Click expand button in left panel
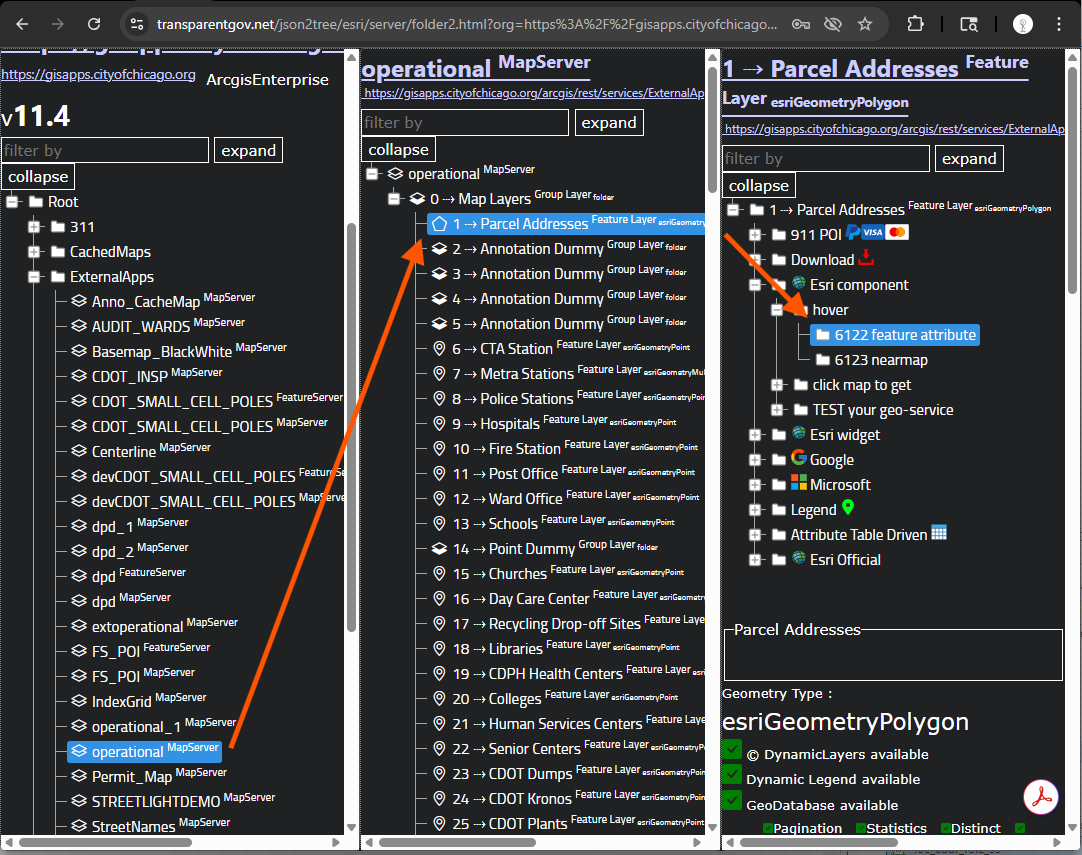Screen dimensions: 1082x855 pyautogui.click(x=248, y=150)
